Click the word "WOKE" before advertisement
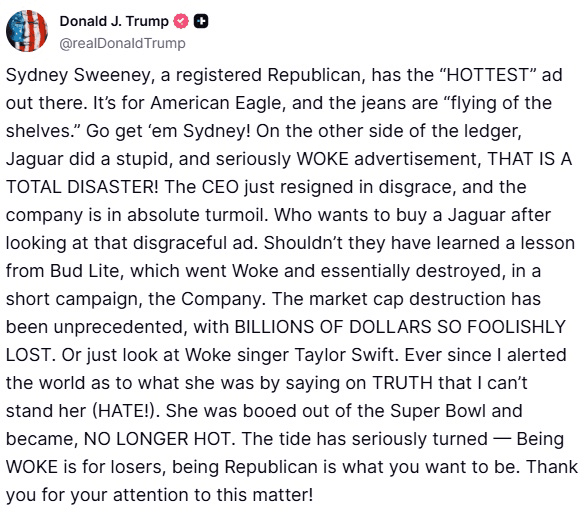 click(x=323, y=159)
